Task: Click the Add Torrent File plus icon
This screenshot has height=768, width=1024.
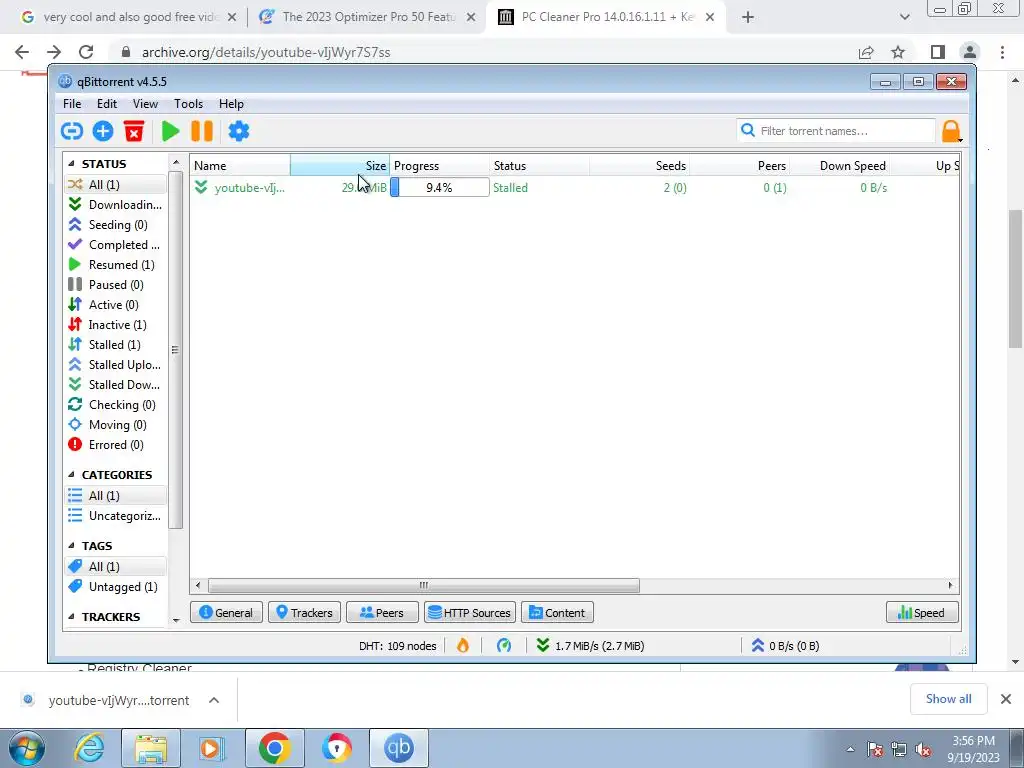Action: click(x=103, y=131)
